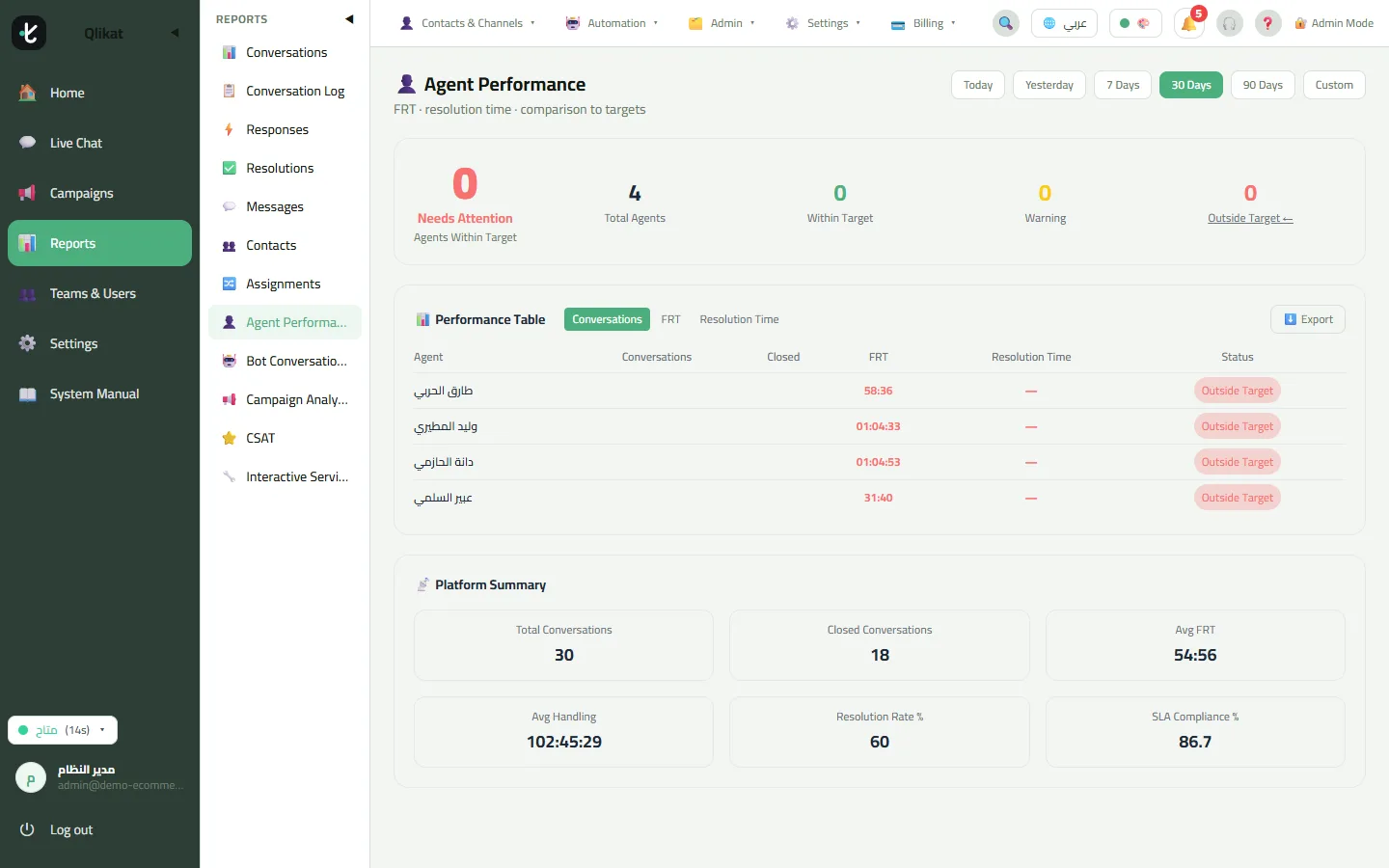Open the Contacts report

(285, 245)
